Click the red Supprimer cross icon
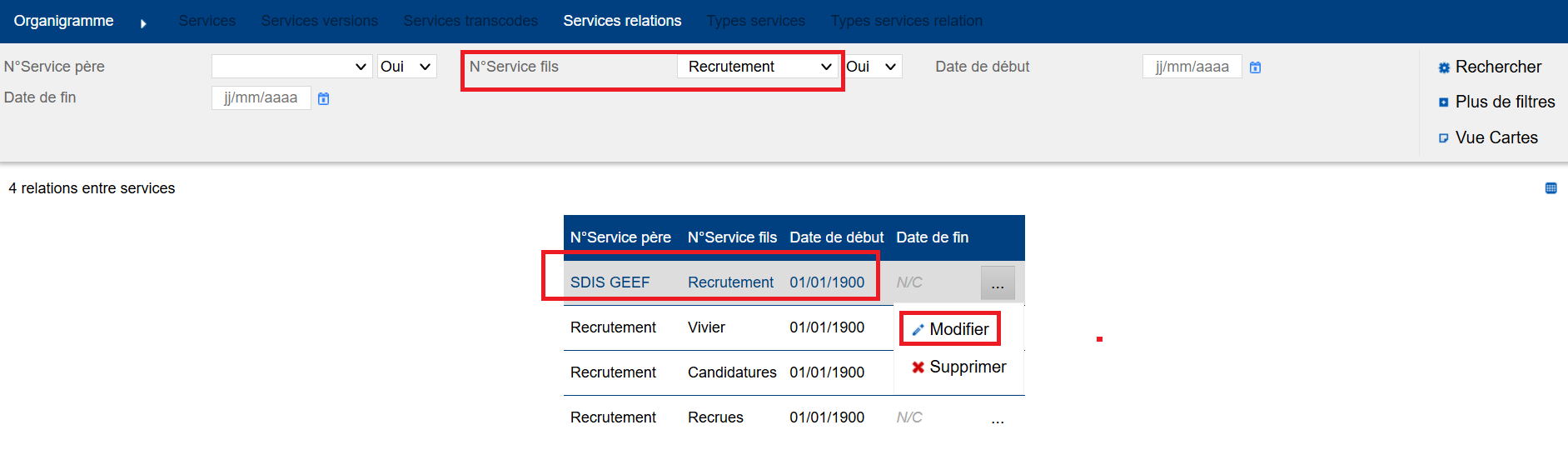1568x470 pixels. 918,367
